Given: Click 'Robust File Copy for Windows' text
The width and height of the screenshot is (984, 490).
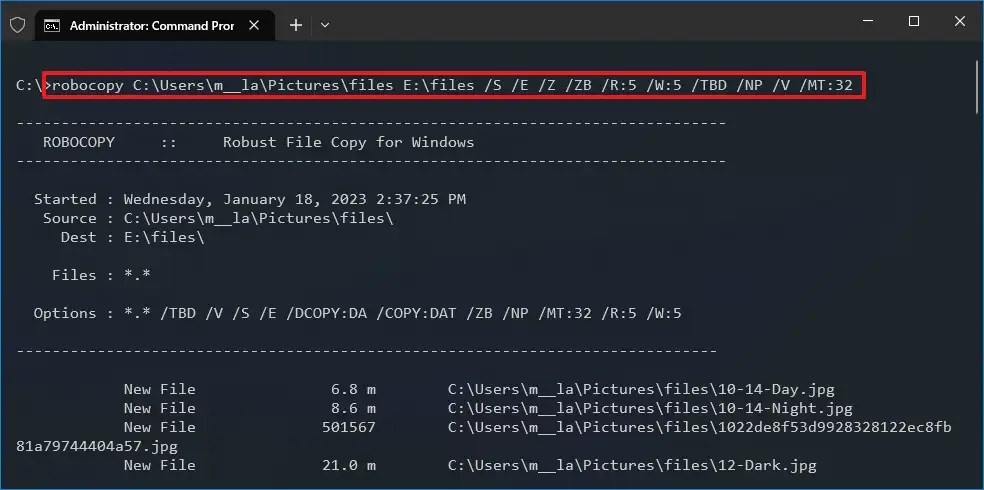Looking at the screenshot, I should [x=348, y=142].
